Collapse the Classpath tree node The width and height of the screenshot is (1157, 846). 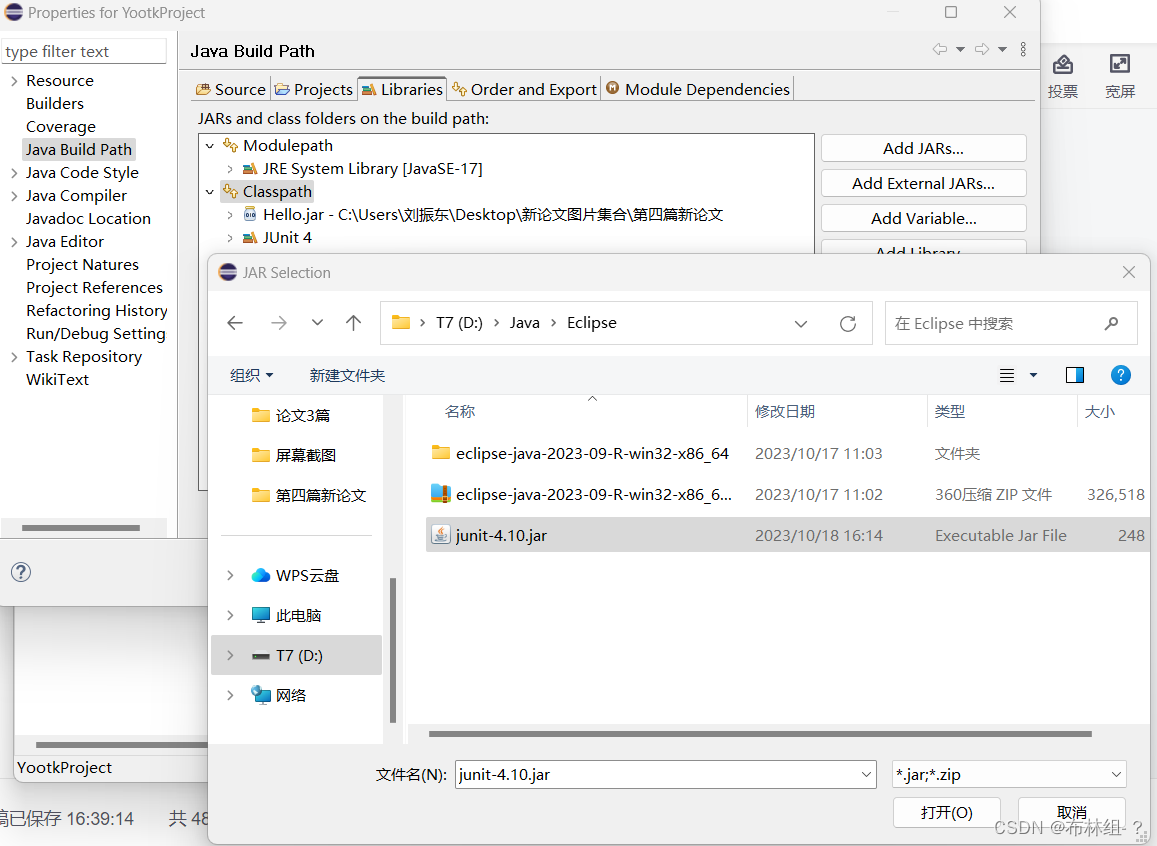click(x=210, y=191)
